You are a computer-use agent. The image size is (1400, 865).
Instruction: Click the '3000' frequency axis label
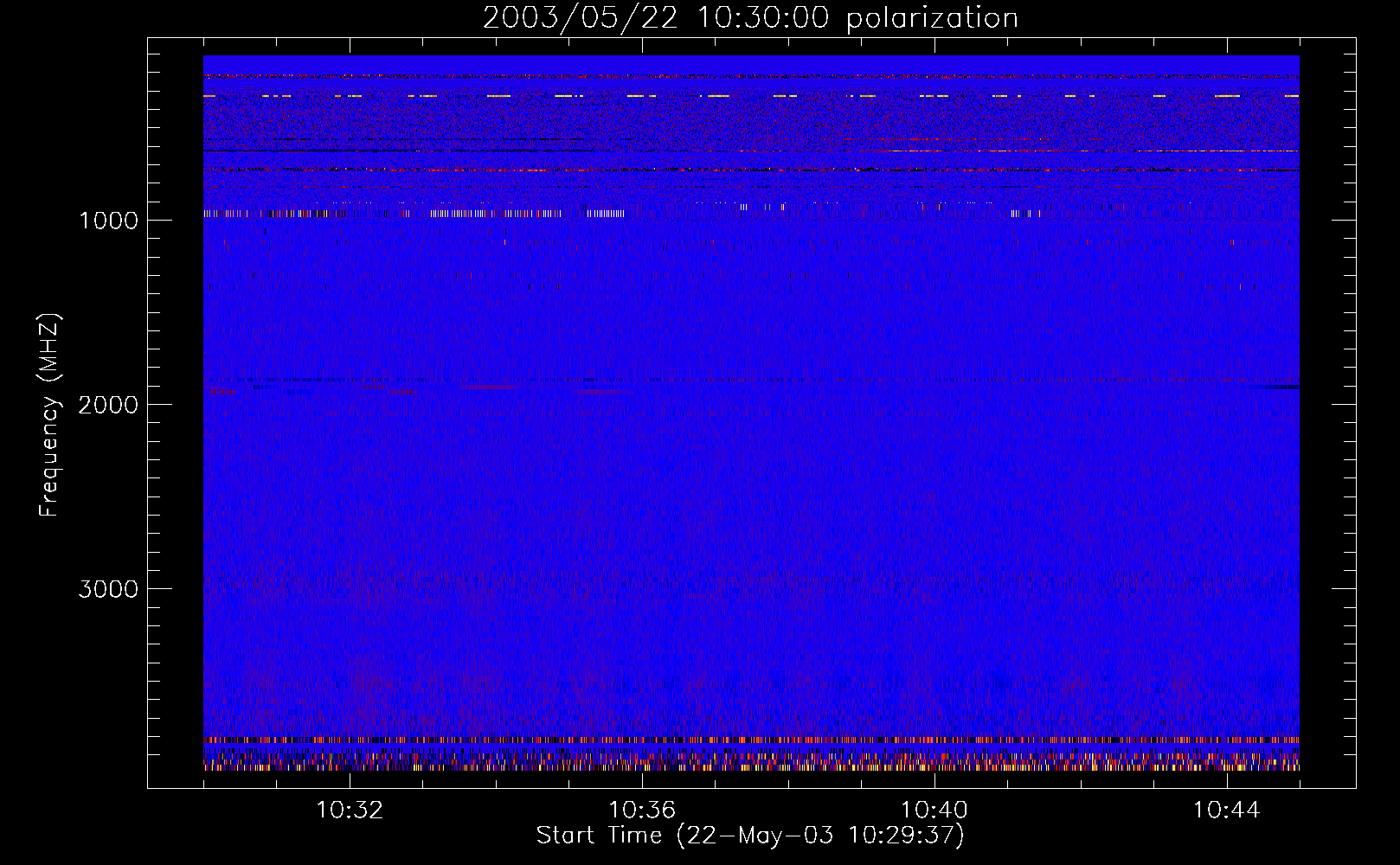[108, 589]
